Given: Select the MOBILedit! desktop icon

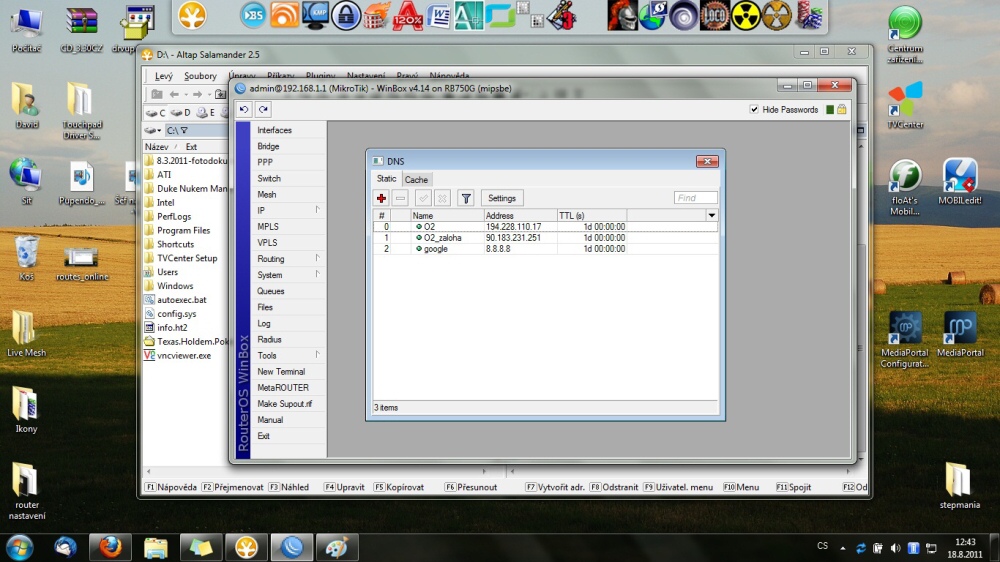Looking at the screenshot, I should 960,182.
